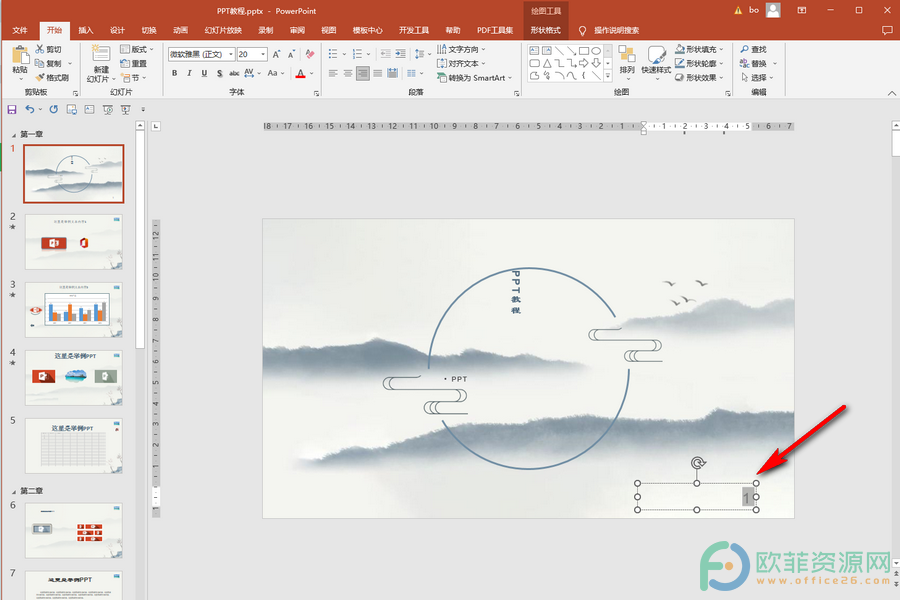Decrease font size with smaller A icon
Image resolution: width=900 pixels, height=600 pixels.
(291, 54)
